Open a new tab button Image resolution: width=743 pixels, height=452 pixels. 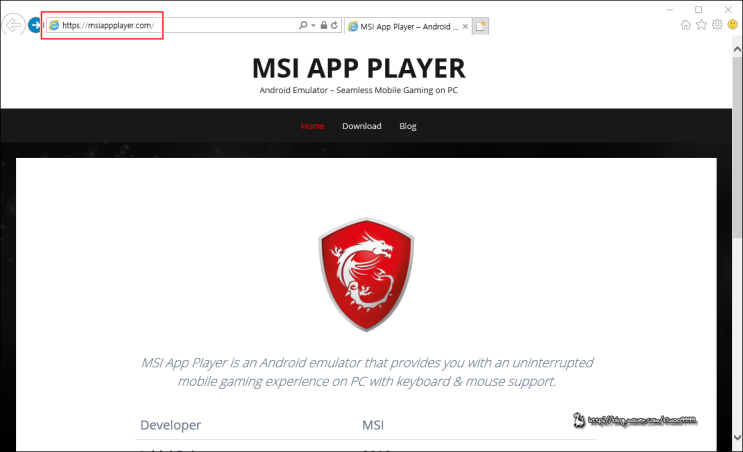480,26
